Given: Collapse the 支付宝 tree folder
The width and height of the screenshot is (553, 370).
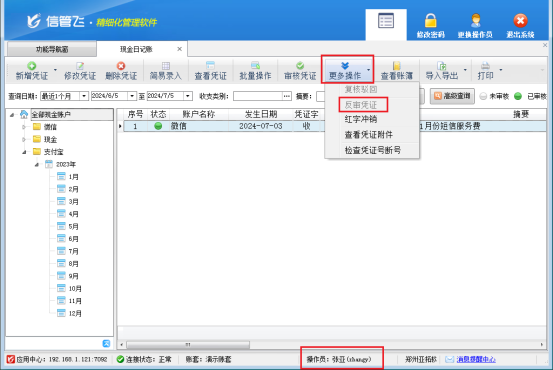Looking at the screenshot, I should [x=24, y=152].
